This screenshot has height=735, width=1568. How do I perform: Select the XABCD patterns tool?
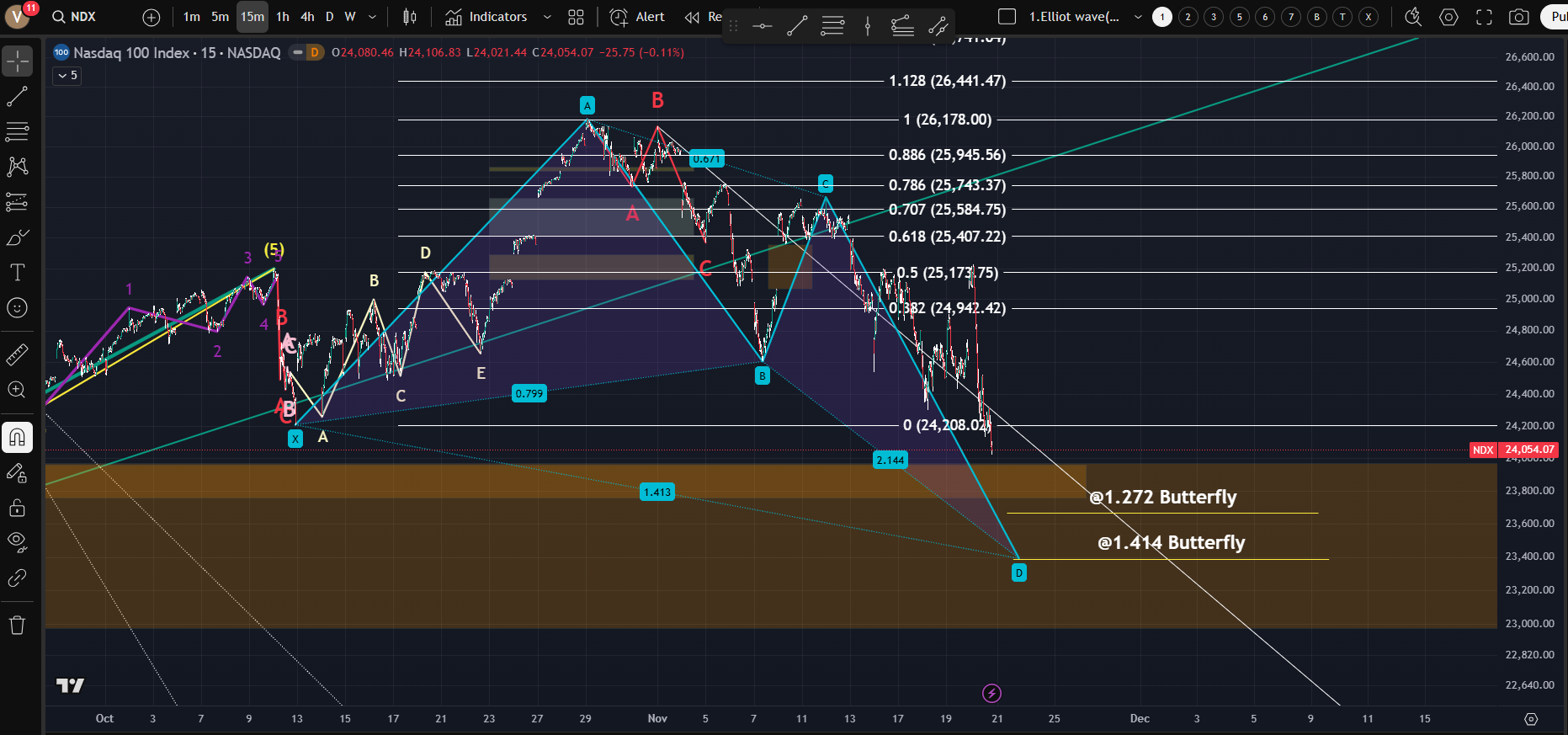pos(17,167)
